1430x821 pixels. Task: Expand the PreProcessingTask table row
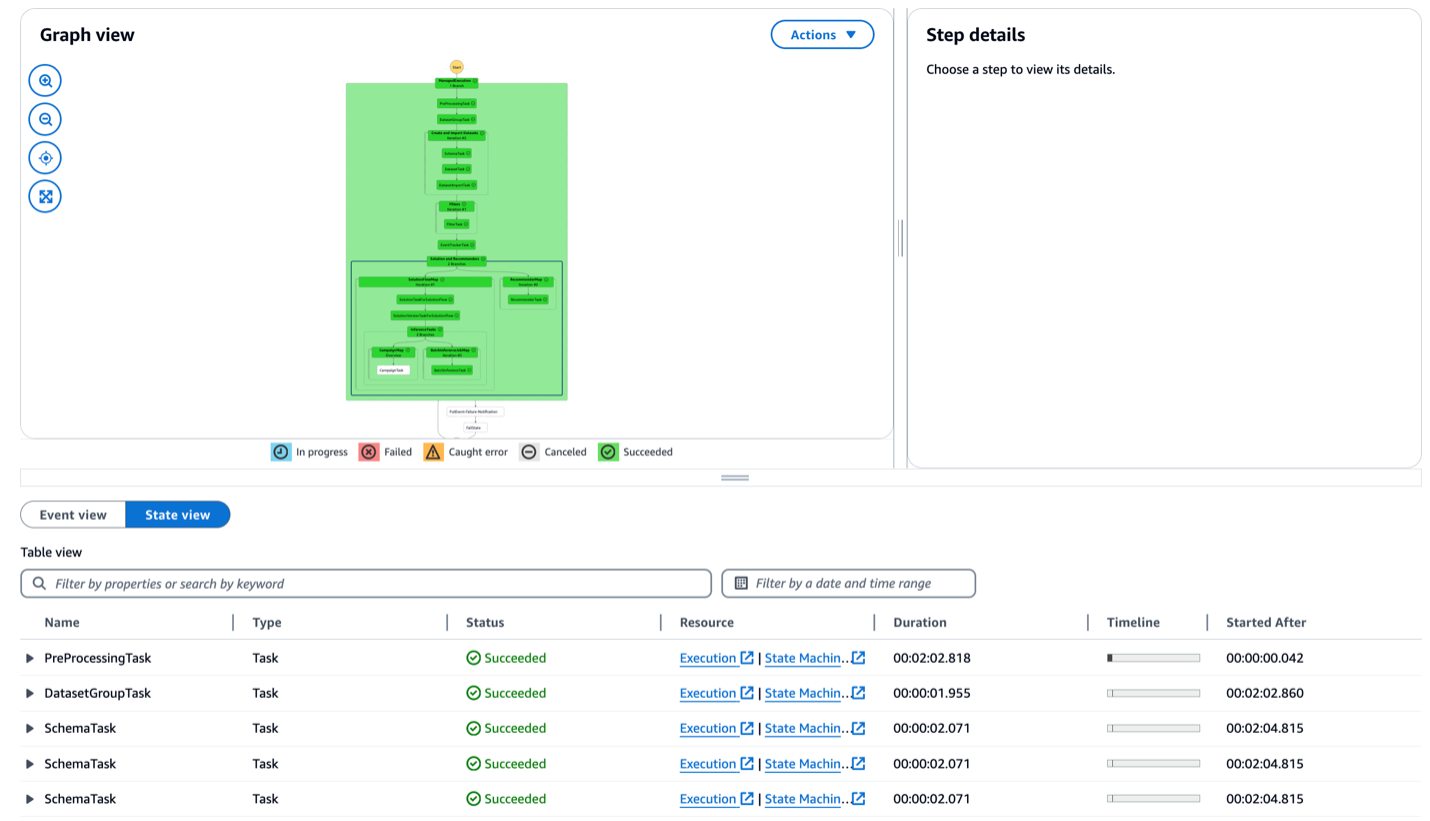click(x=29, y=658)
